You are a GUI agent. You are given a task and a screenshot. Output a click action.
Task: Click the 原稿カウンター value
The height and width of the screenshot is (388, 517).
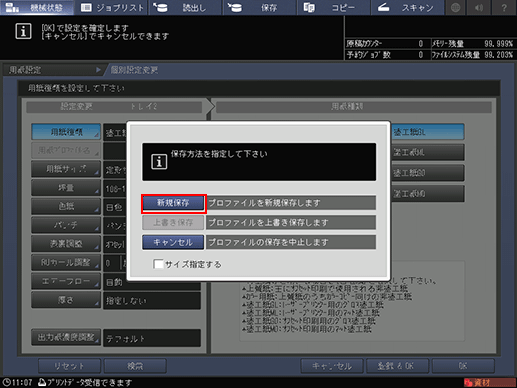tap(421, 44)
